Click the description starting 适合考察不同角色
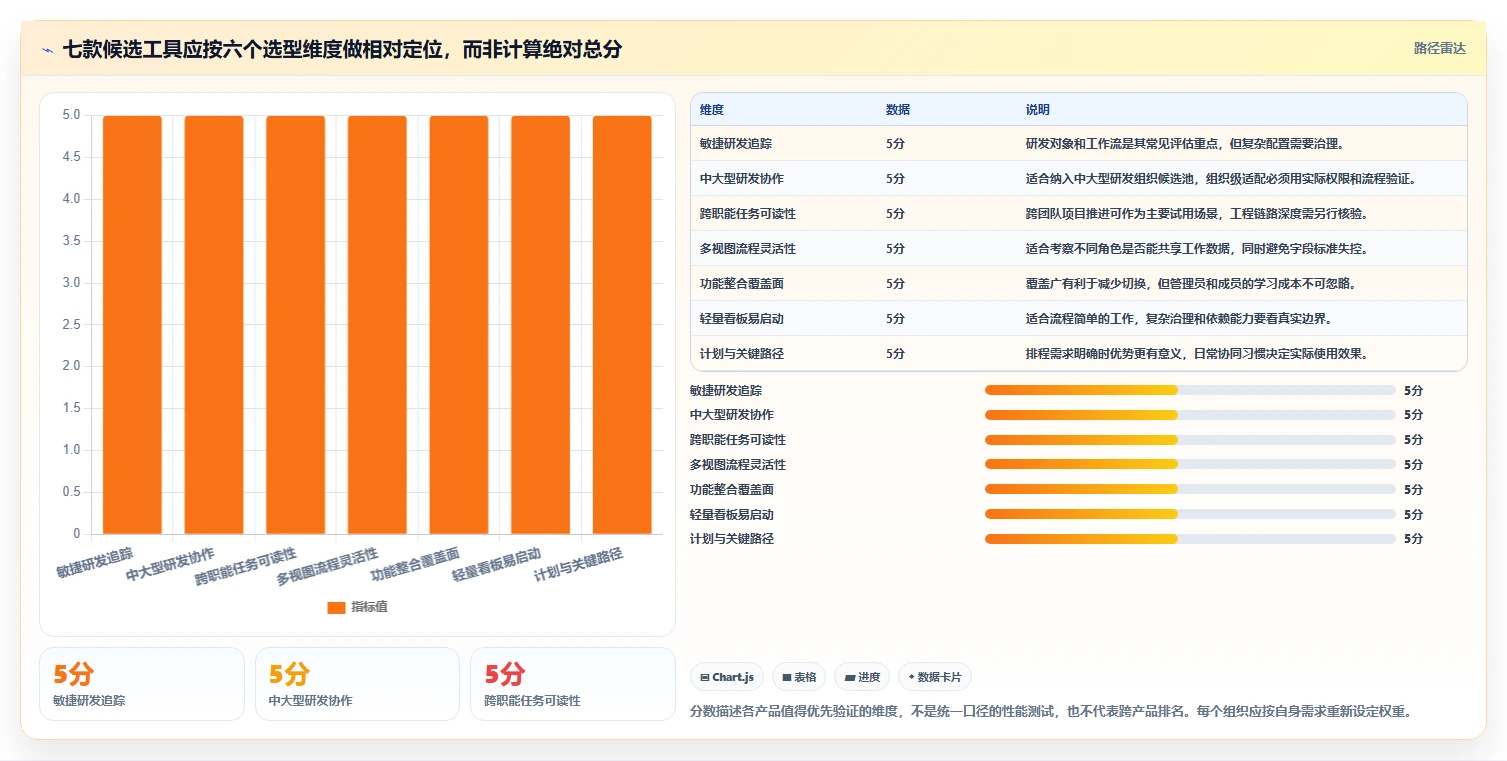The width and height of the screenshot is (1507, 761). click(x=1197, y=248)
